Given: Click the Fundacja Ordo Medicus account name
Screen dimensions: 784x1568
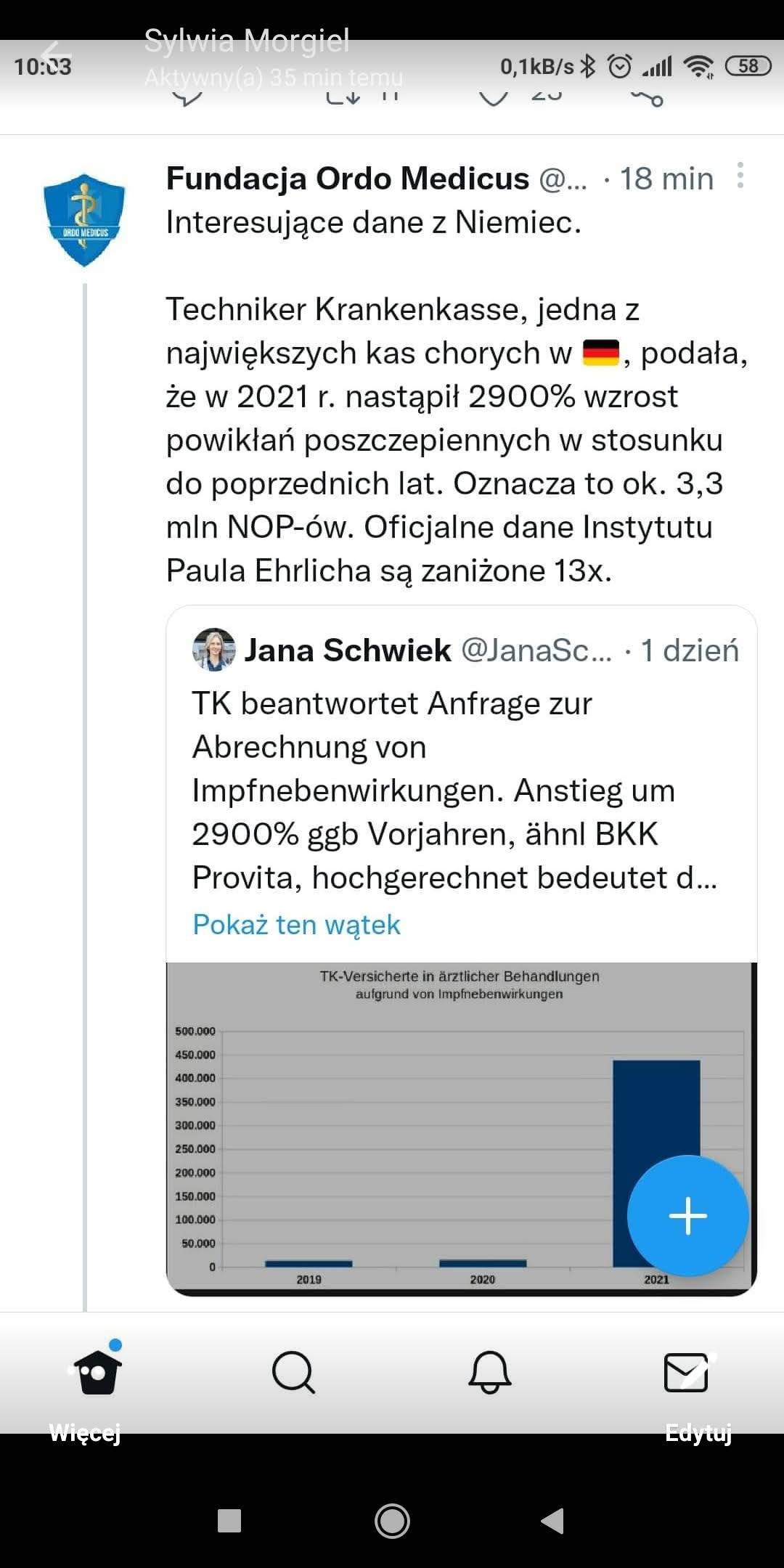Looking at the screenshot, I should [x=348, y=179].
